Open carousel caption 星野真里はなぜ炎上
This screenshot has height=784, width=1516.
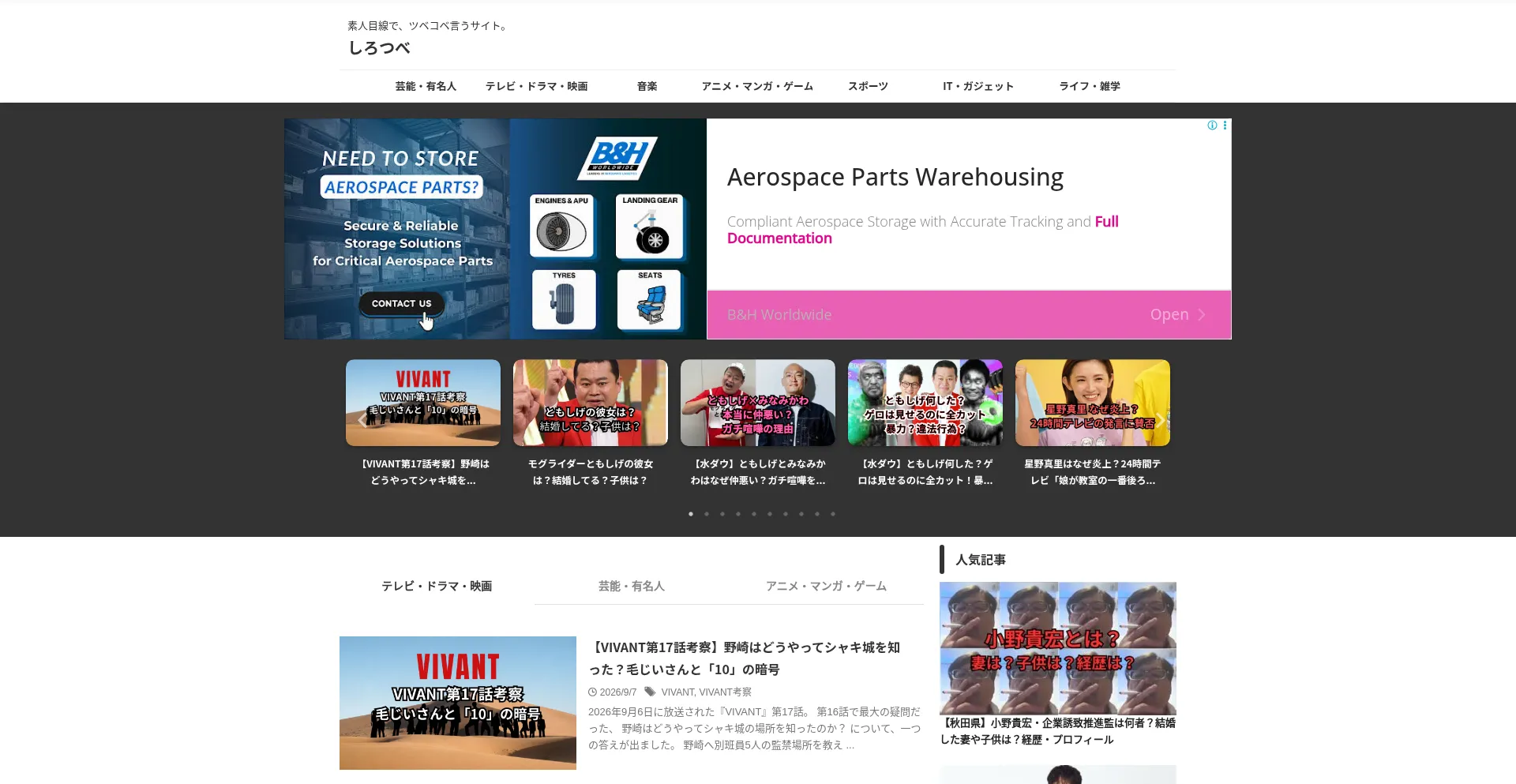pos(1093,472)
